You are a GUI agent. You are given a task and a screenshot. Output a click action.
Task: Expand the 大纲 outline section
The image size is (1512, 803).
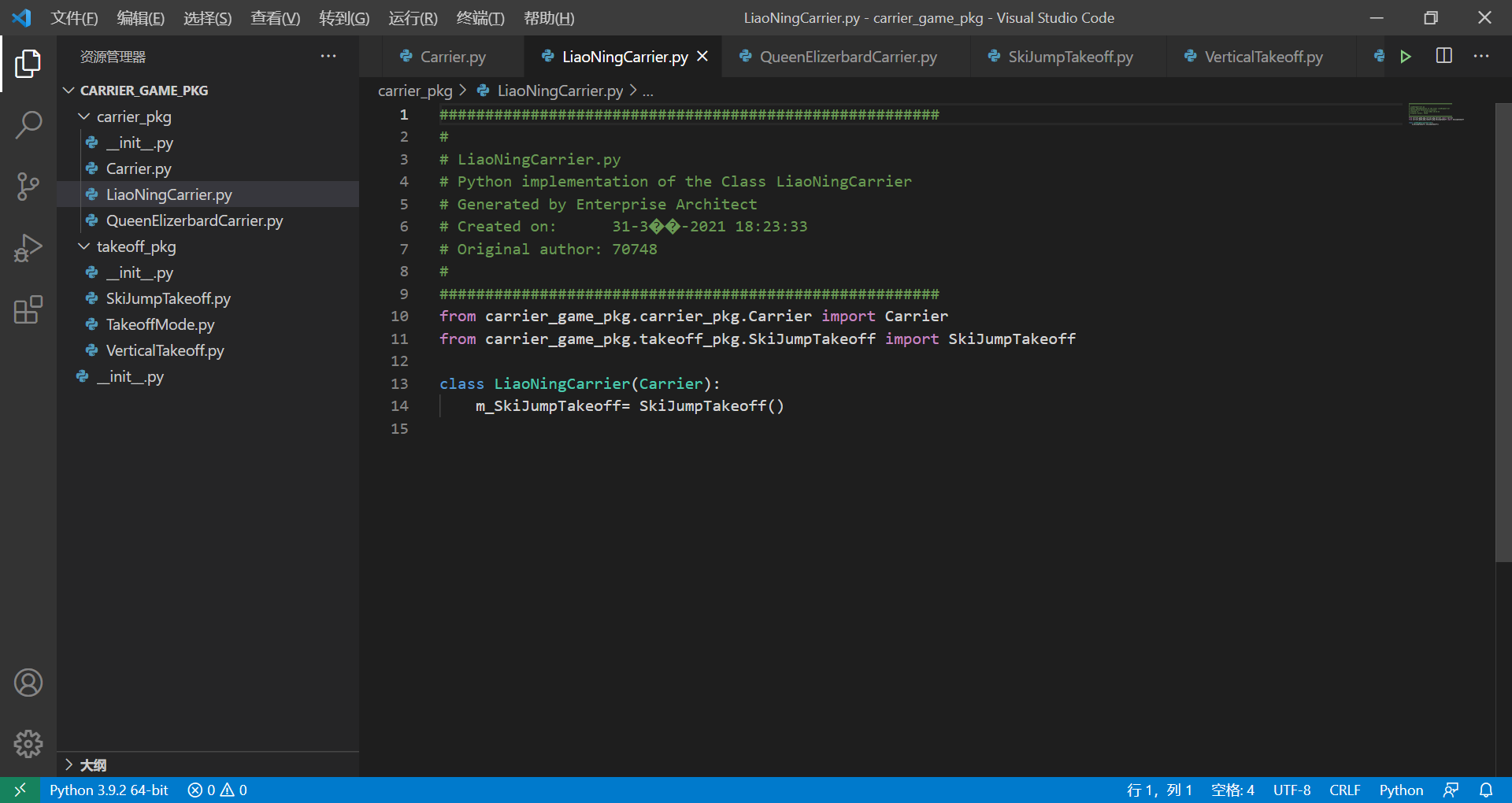[x=69, y=764]
